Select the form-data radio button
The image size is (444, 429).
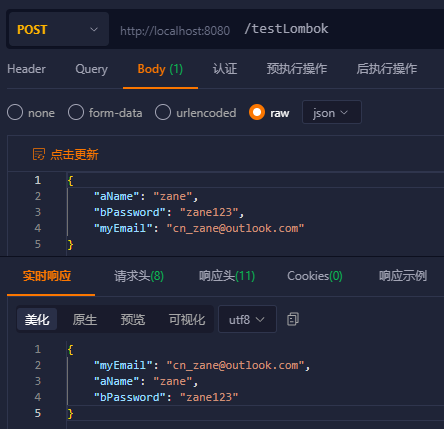76,112
